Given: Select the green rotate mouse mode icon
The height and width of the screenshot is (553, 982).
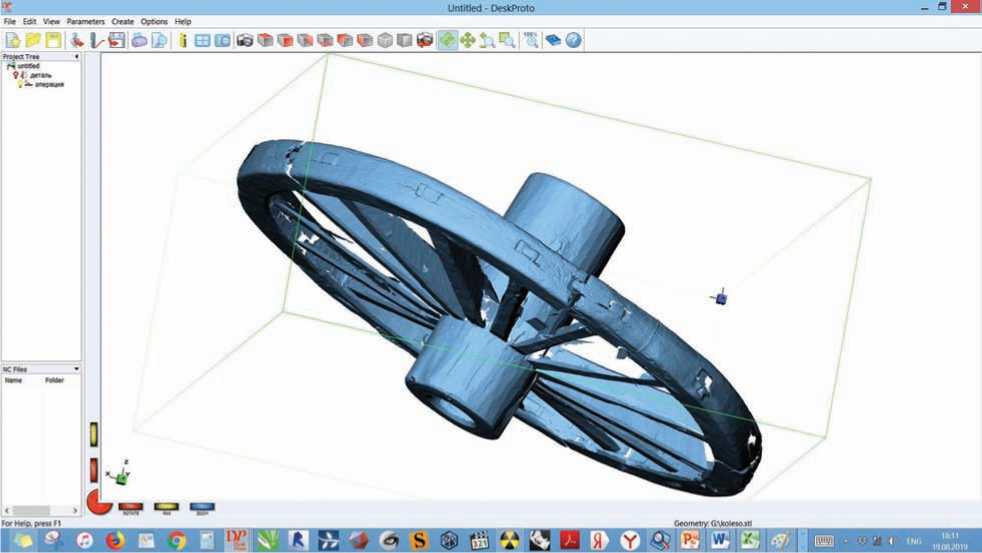Looking at the screenshot, I should click(x=447, y=40).
